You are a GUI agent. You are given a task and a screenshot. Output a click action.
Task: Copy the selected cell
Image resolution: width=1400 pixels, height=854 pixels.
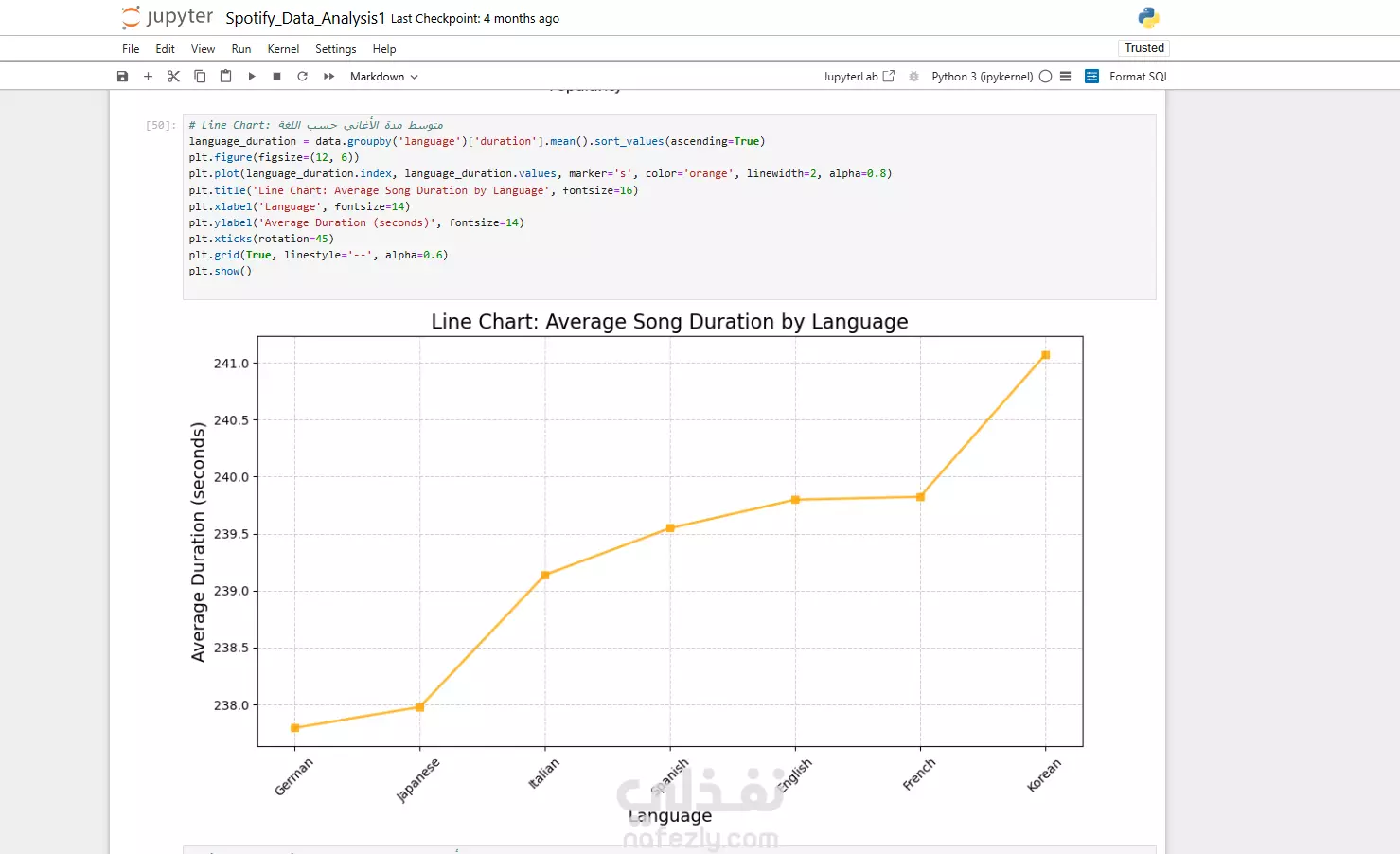pos(200,77)
